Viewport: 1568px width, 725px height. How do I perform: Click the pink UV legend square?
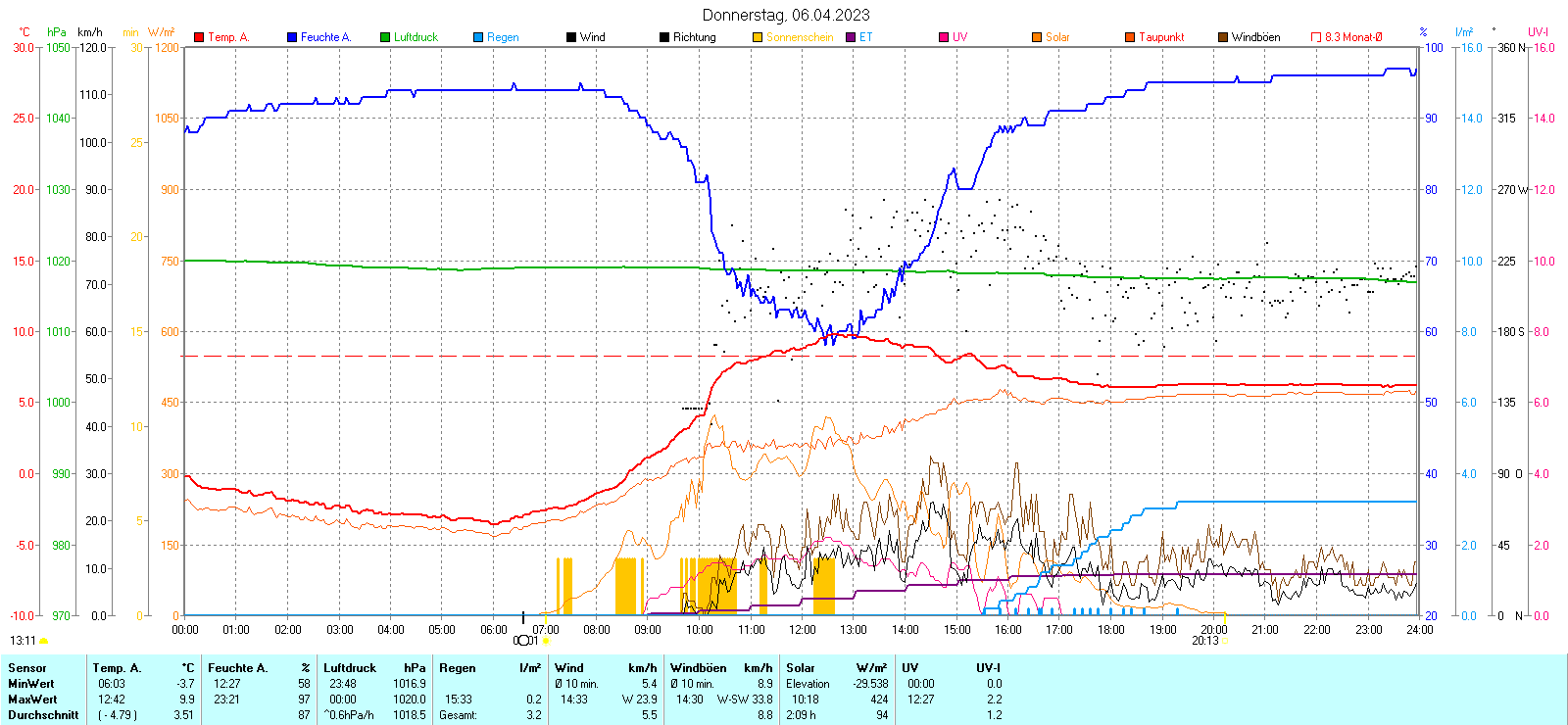[x=944, y=37]
